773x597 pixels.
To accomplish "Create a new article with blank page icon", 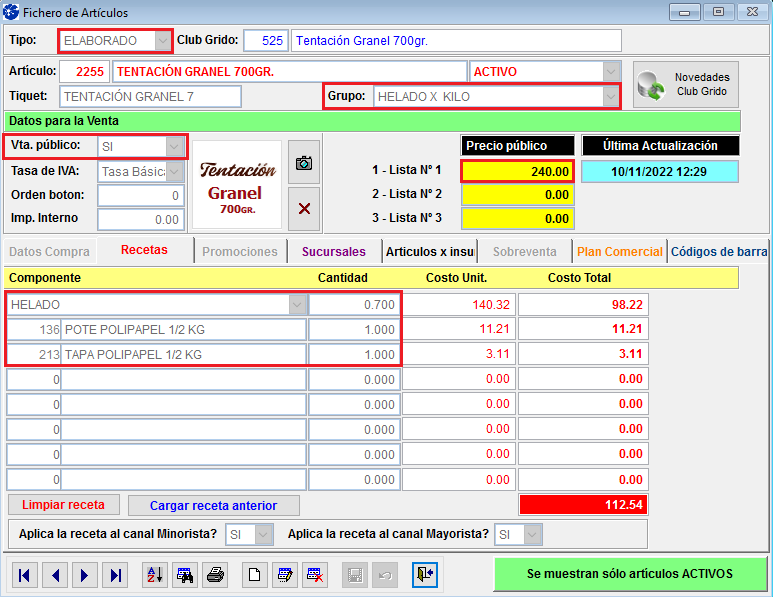I will point(255,575).
